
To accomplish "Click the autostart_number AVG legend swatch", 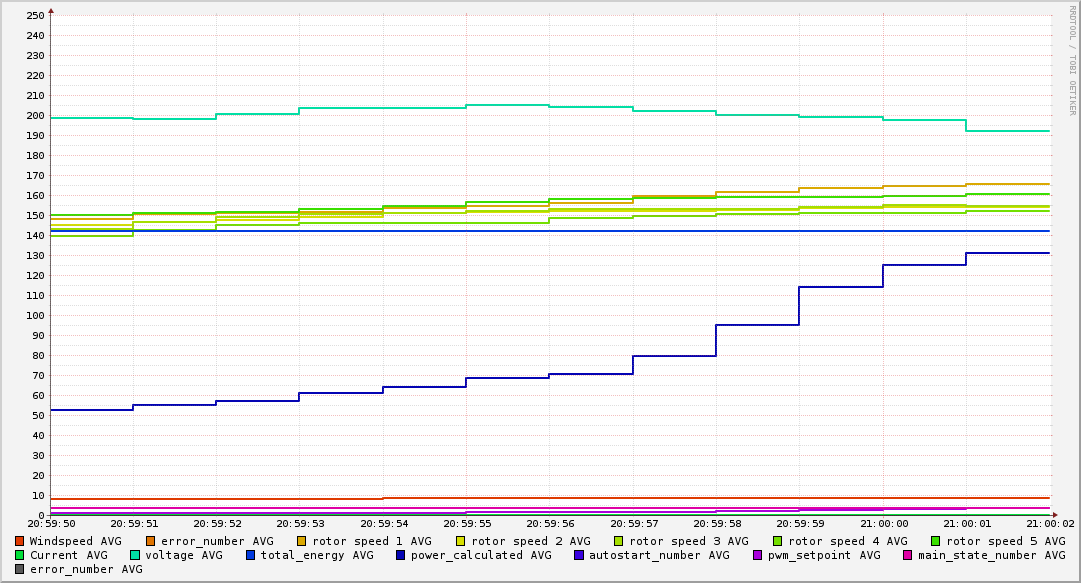I will (x=579, y=555).
